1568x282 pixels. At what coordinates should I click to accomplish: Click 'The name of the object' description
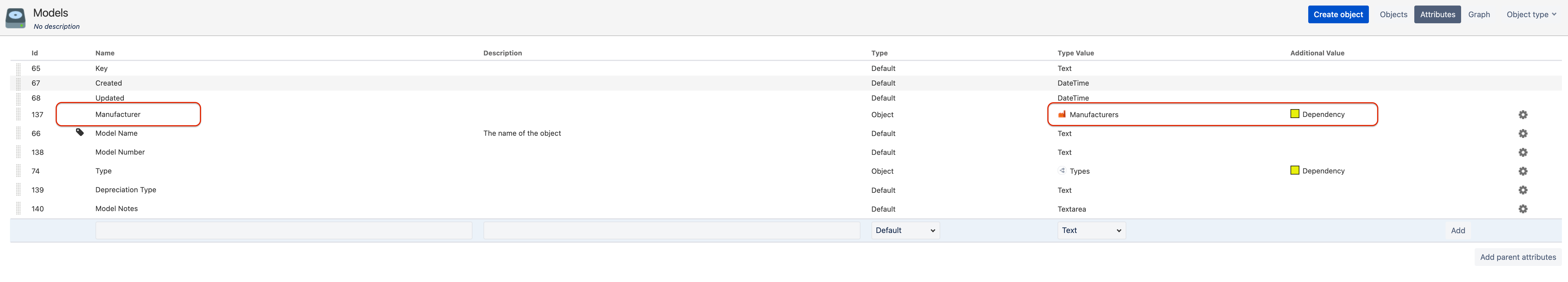(522, 134)
